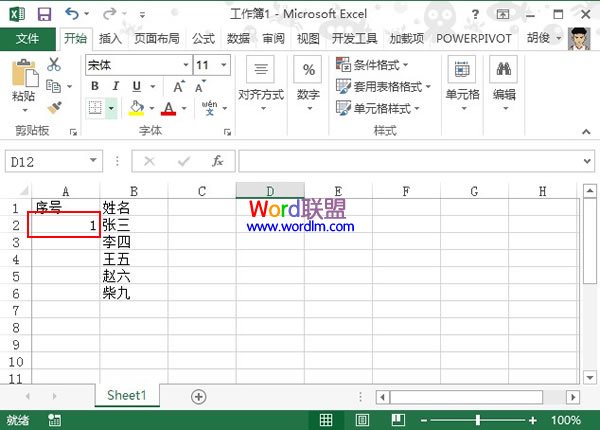Switch to the 开发工具 ribbon tab
Screen dimensions: 600x430
point(354,39)
